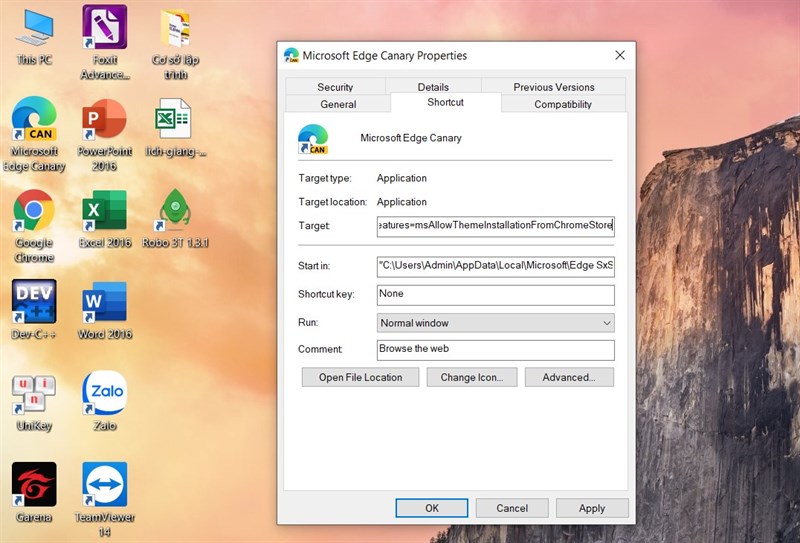The image size is (800, 543).
Task: Select the Shortcut tab
Action: click(445, 102)
